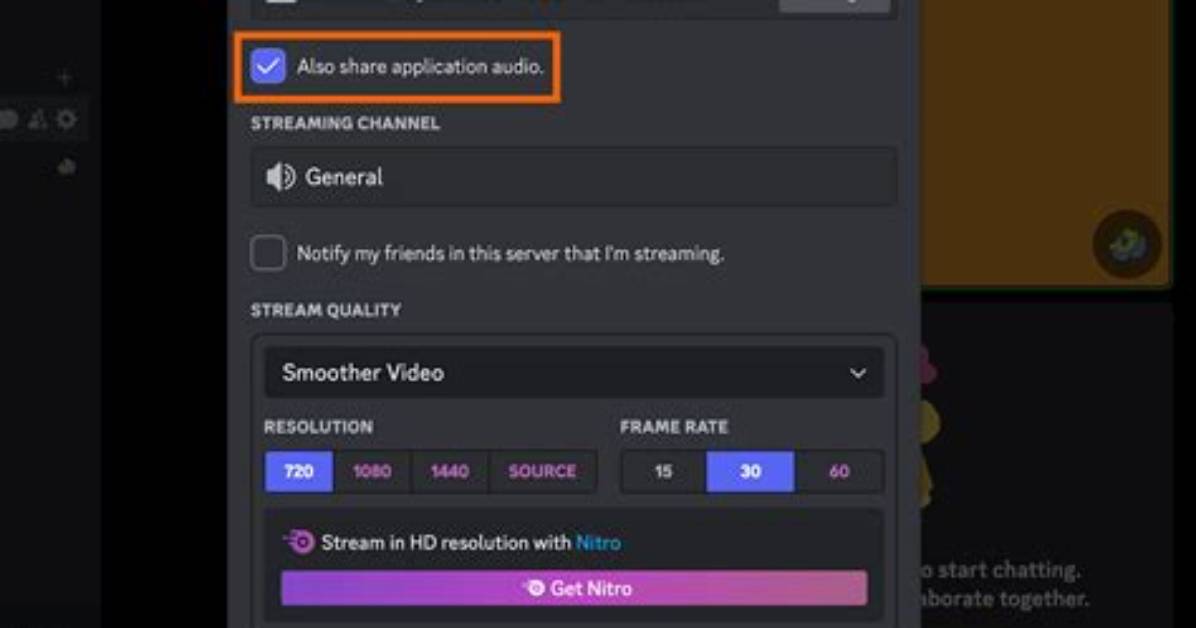Click the chevron arrow on Smoother Video
1196x628 pixels.
point(858,373)
